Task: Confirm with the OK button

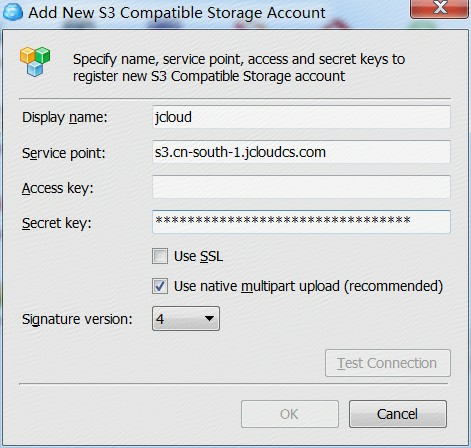Action: click(290, 414)
